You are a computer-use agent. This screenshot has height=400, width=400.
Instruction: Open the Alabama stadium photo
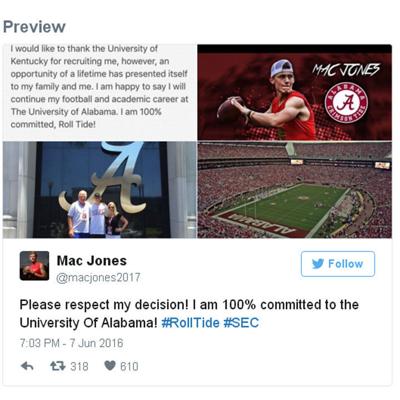coord(295,190)
